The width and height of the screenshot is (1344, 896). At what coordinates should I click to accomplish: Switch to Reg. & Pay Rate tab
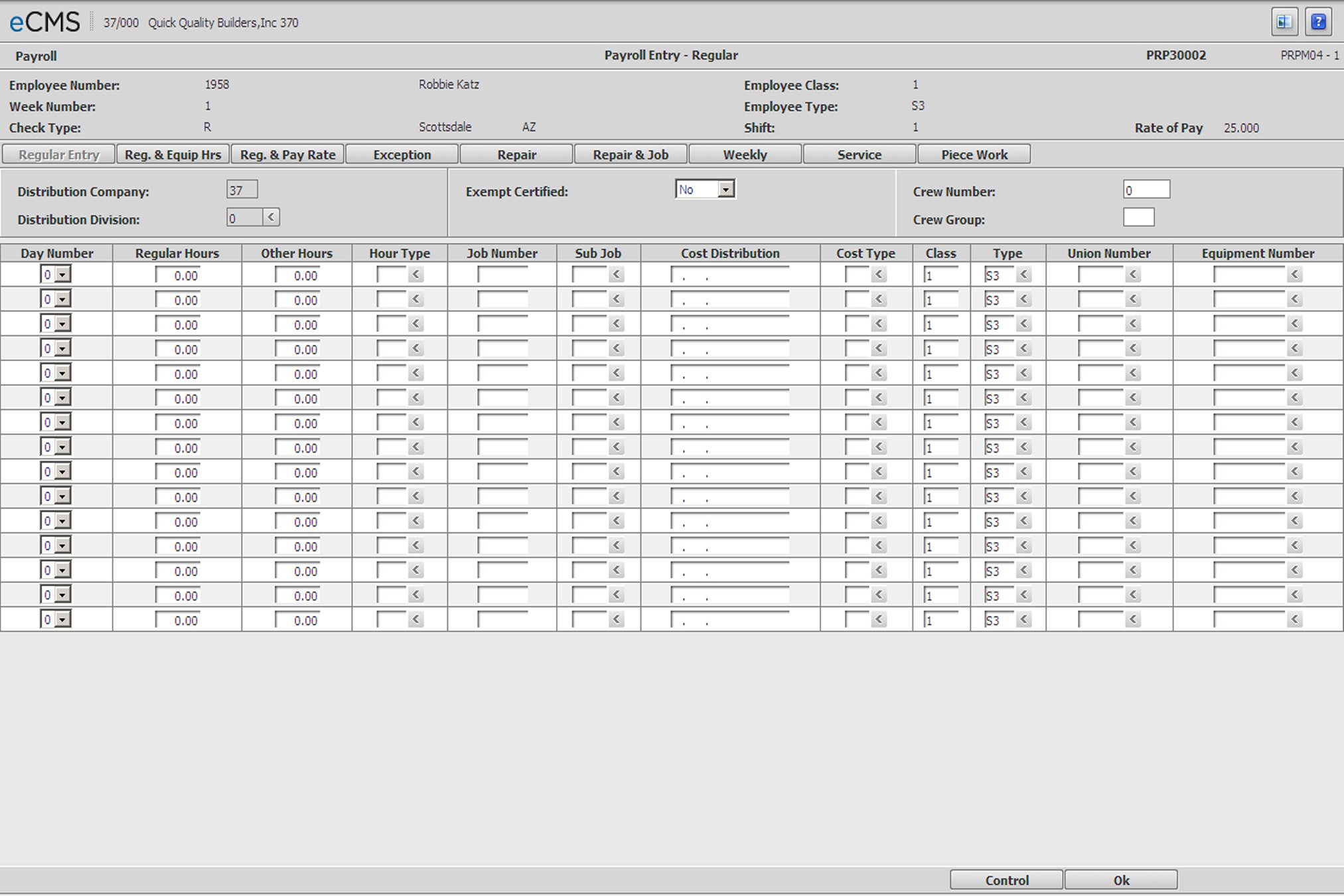[x=287, y=154]
